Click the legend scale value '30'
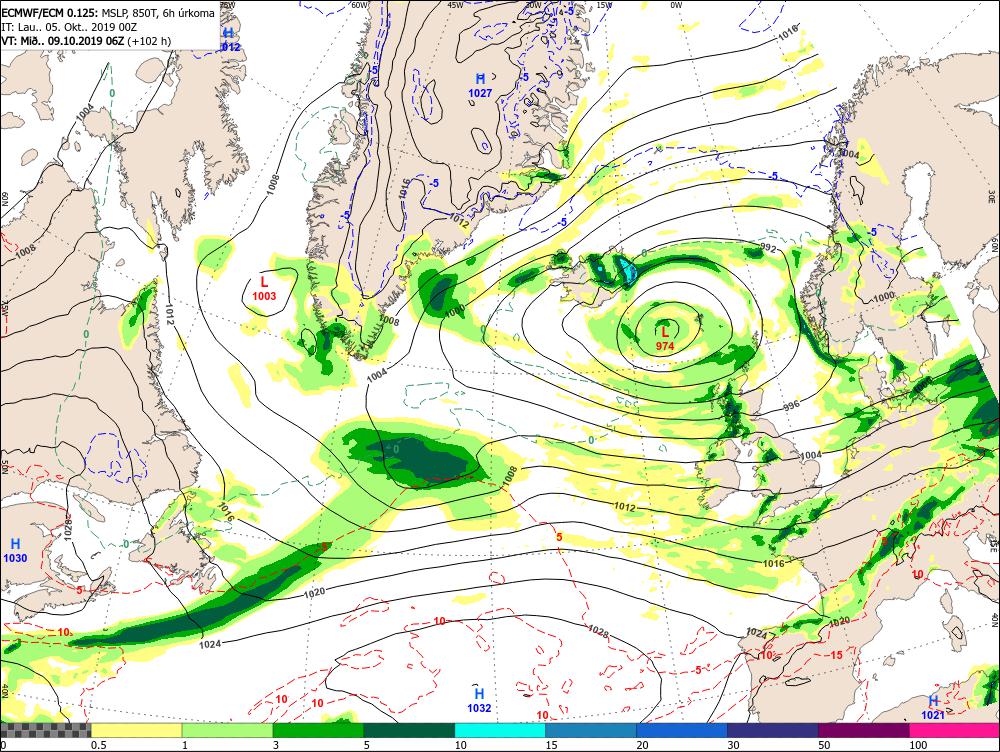1000x752 pixels. [x=733, y=745]
